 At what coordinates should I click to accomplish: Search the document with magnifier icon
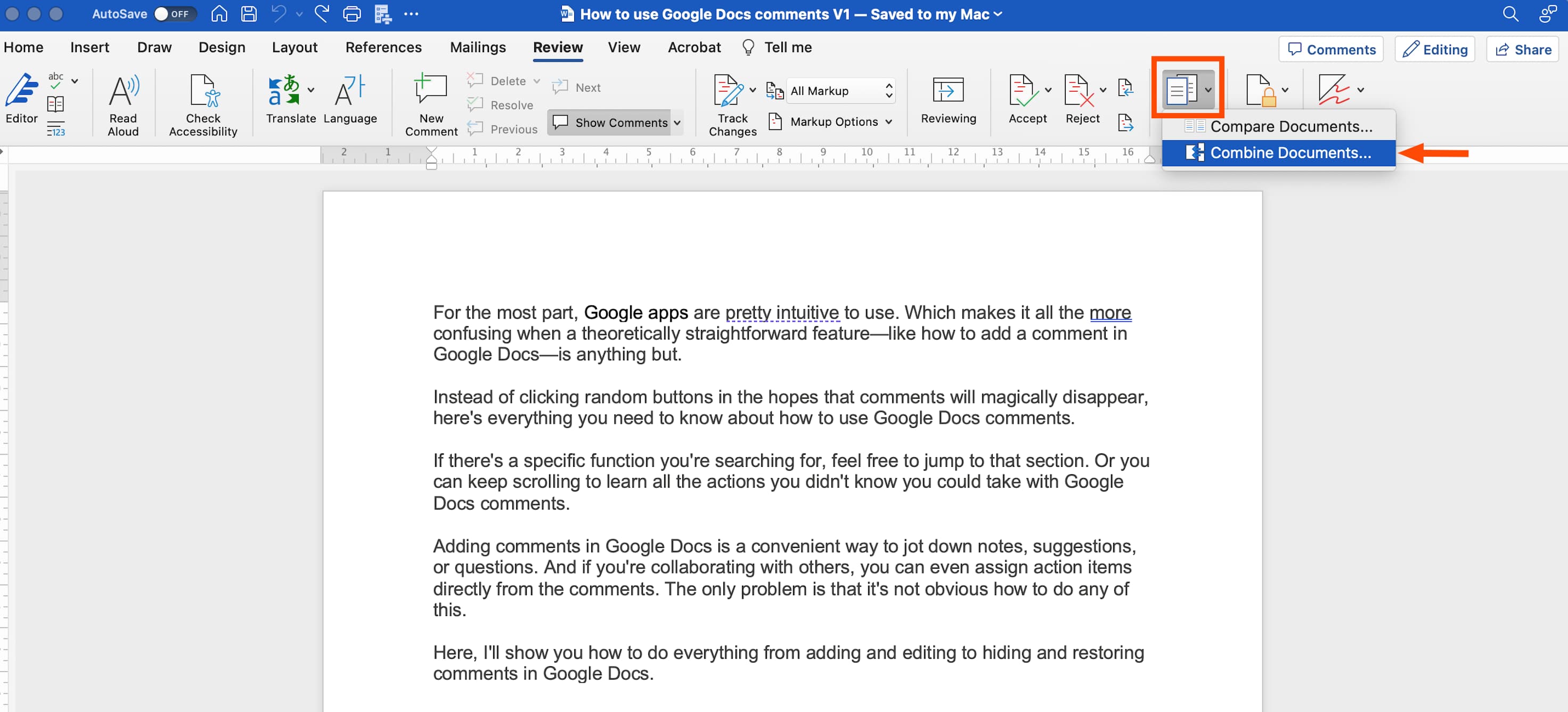[1510, 13]
